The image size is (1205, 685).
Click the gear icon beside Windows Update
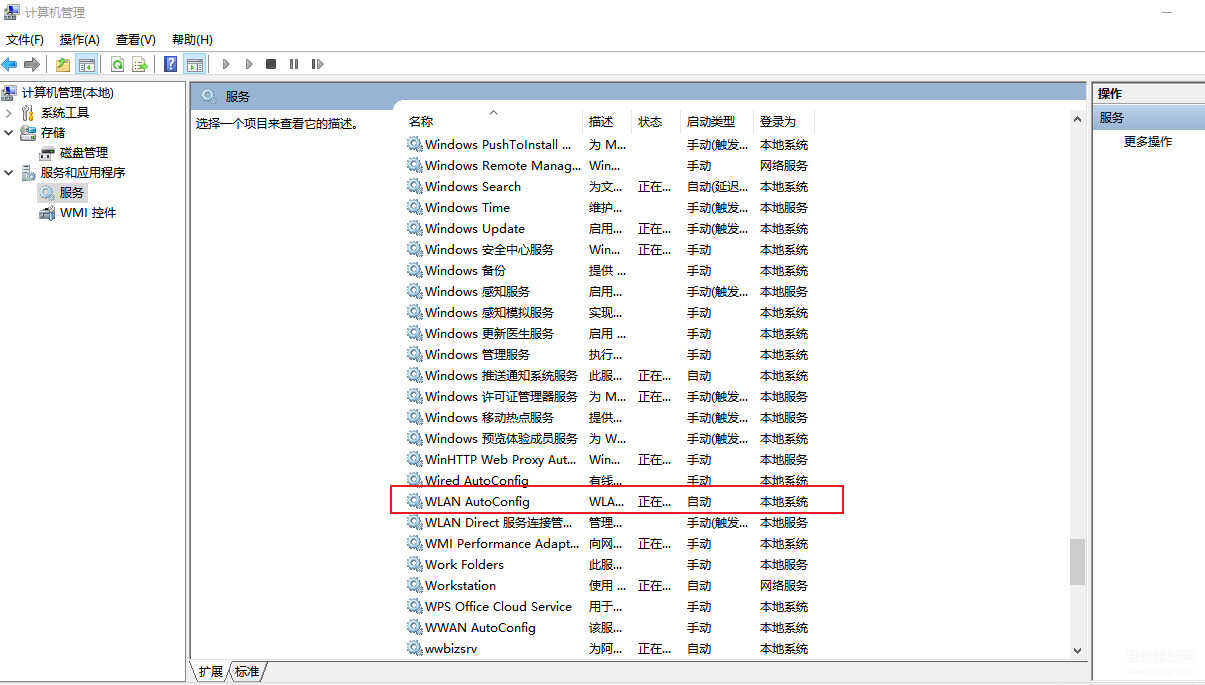(415, 228)
